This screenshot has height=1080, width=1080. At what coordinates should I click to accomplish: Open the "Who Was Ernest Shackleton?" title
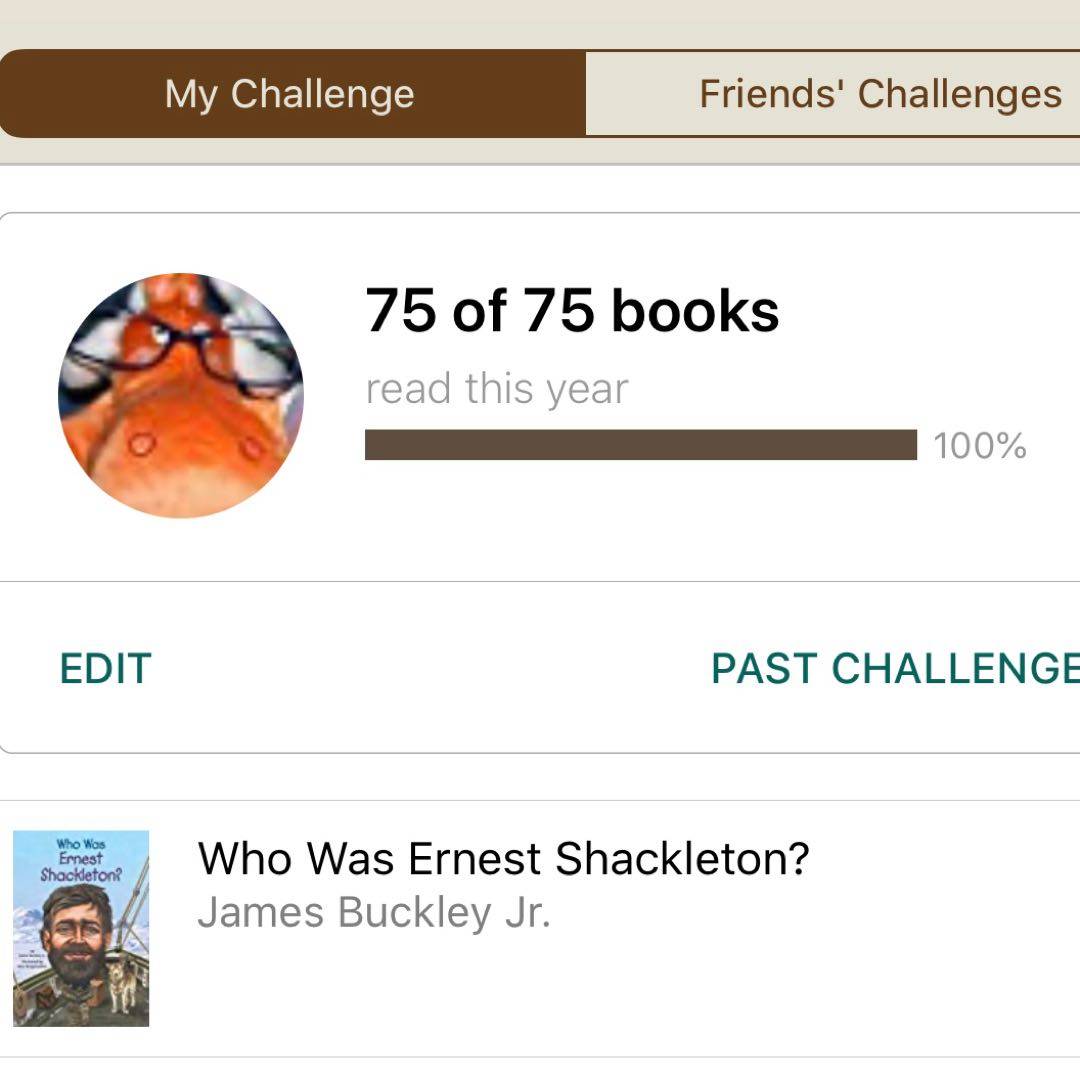503,858
